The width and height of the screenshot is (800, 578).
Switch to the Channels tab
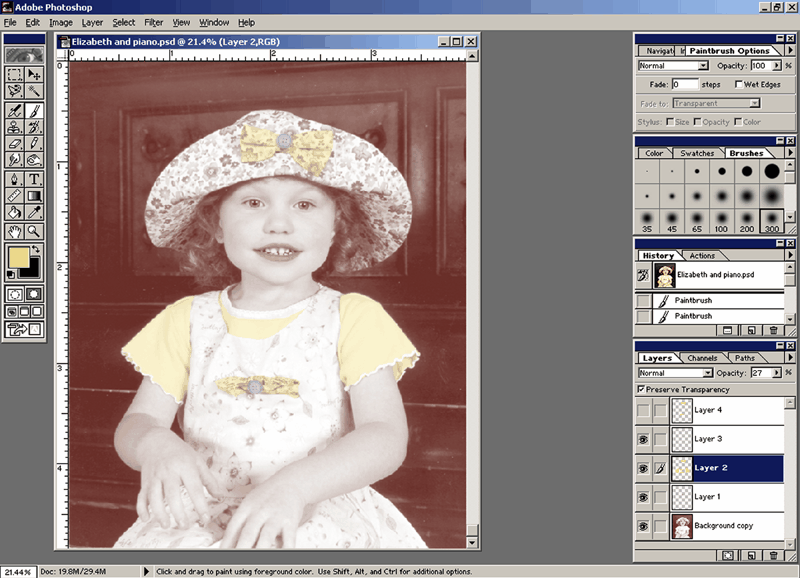point(702,358)
